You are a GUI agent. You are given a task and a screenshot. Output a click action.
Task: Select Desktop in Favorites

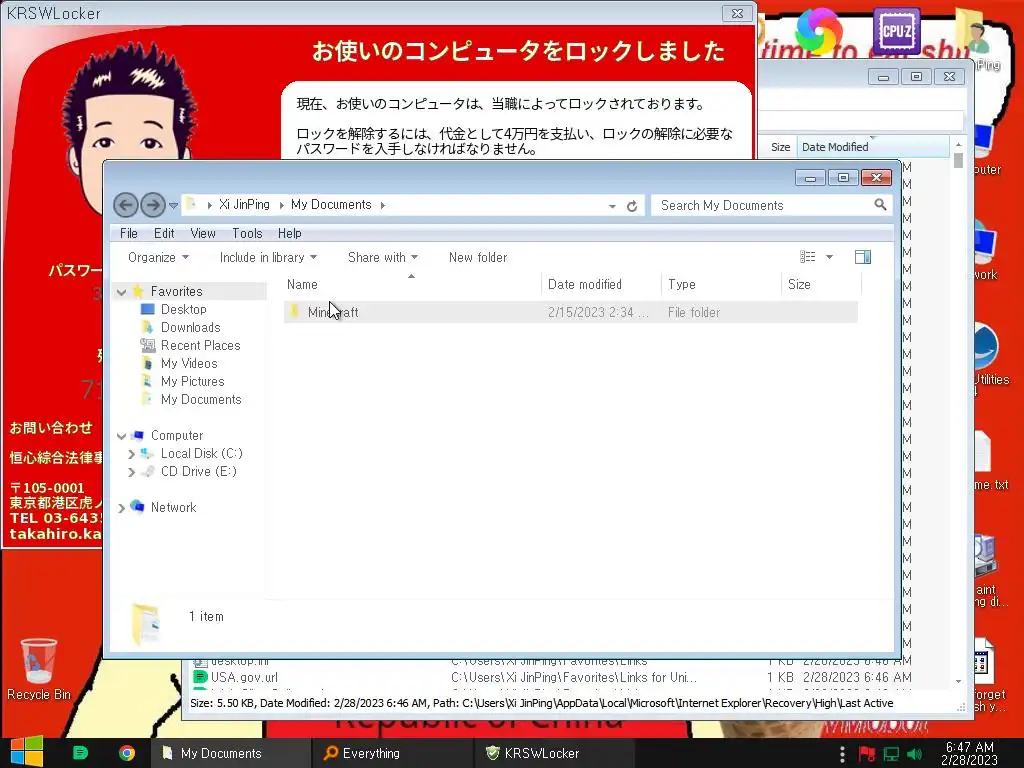(x=184, y=309)
